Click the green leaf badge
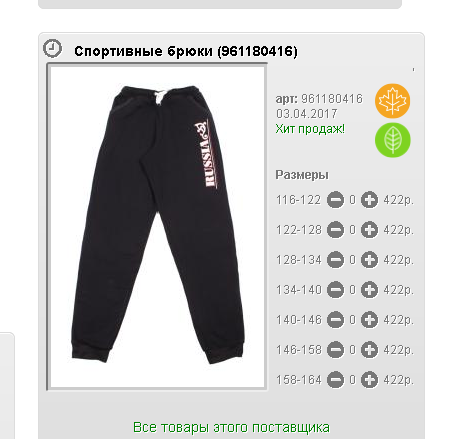 pyautogui.click(x=392, y=140)
